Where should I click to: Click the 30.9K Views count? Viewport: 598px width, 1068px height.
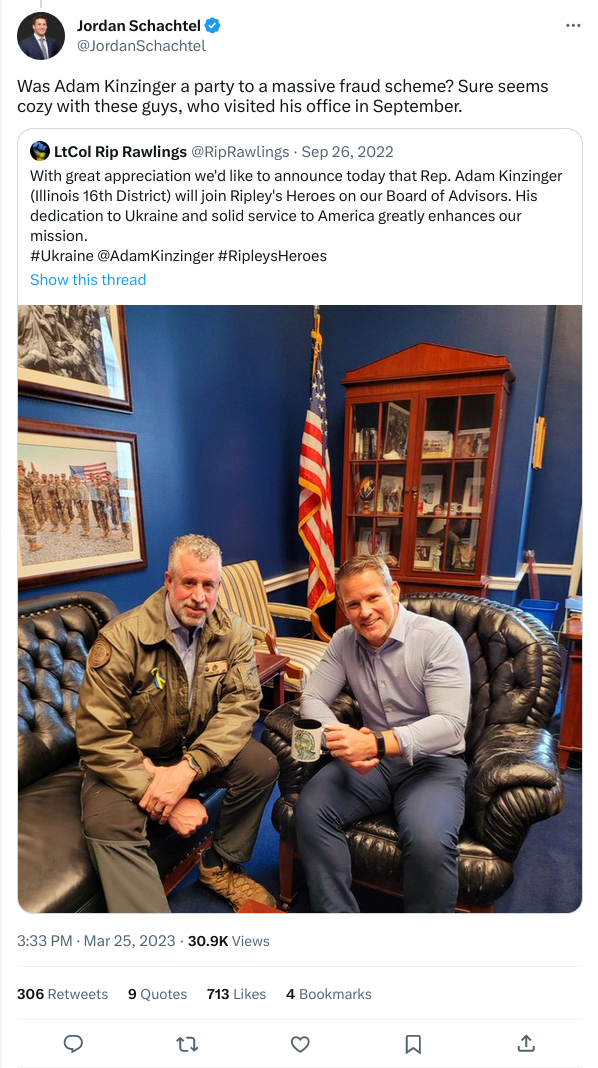tap(229, 941)
